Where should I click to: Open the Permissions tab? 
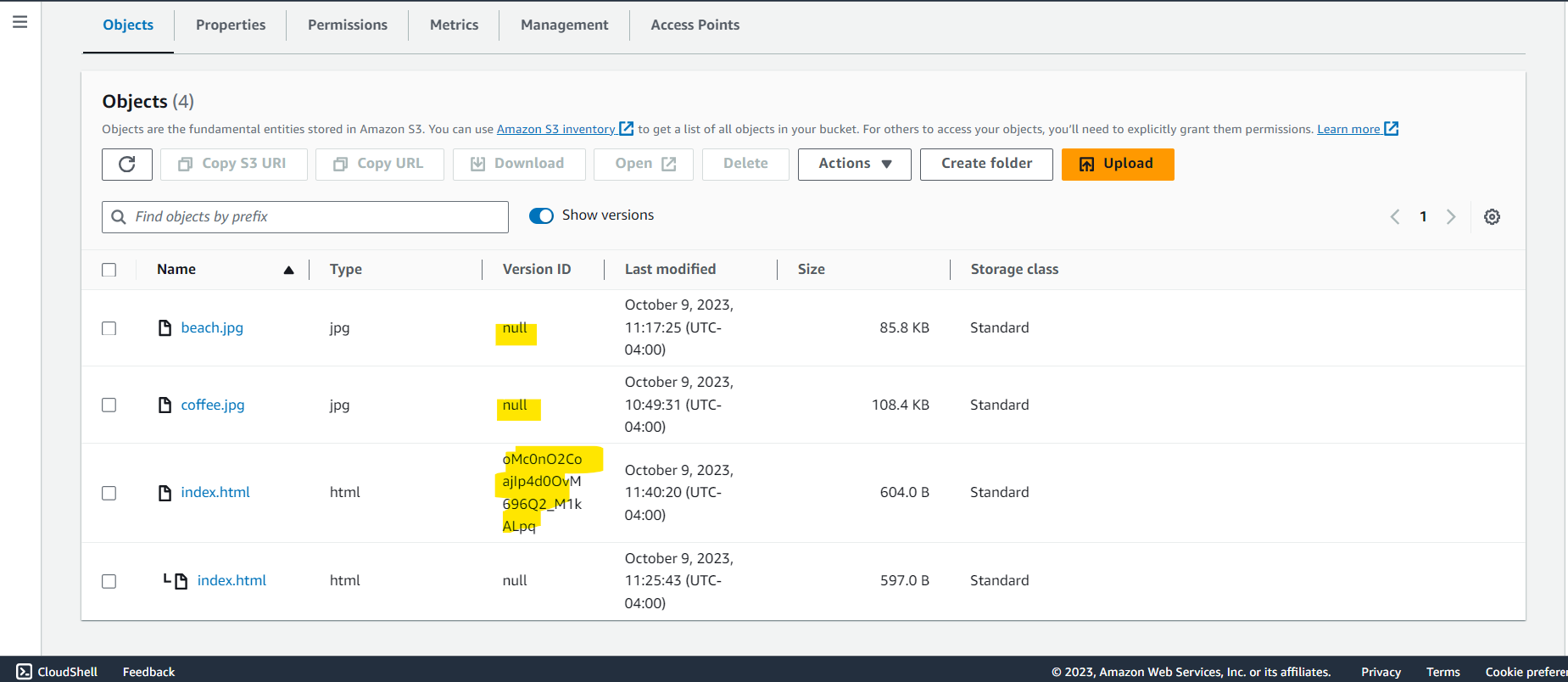pos(348,25)
